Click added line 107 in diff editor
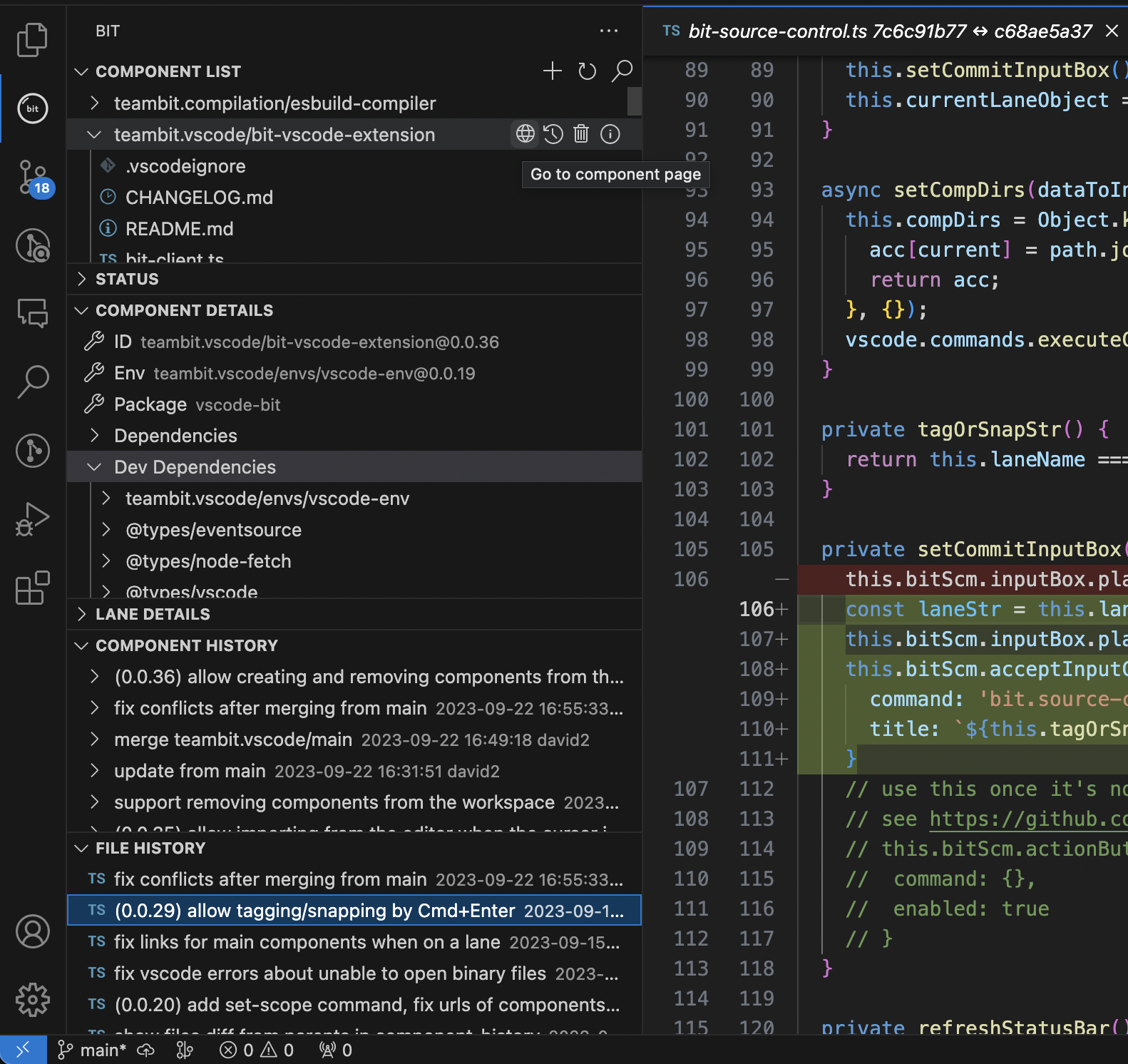The width and height of the screenshot is (1128, 1064). click(x=963, y=639)
